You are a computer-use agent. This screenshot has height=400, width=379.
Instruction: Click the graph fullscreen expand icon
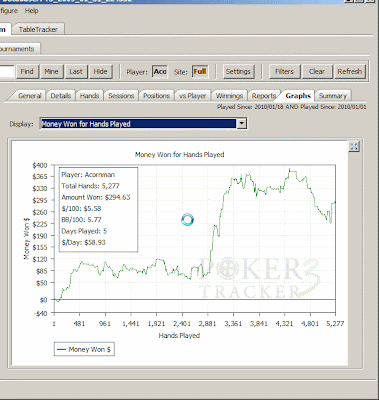tap(354, 146)
